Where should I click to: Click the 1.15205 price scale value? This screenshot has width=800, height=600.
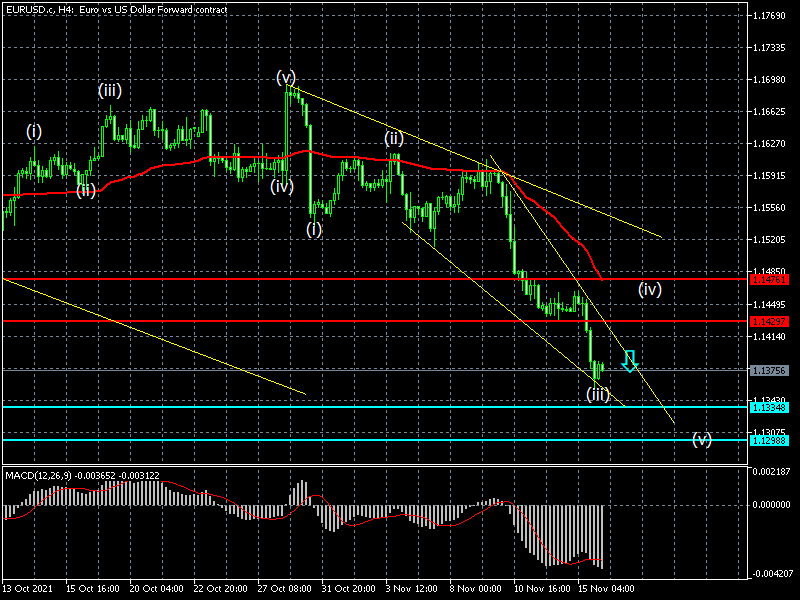tap(771, 240)
